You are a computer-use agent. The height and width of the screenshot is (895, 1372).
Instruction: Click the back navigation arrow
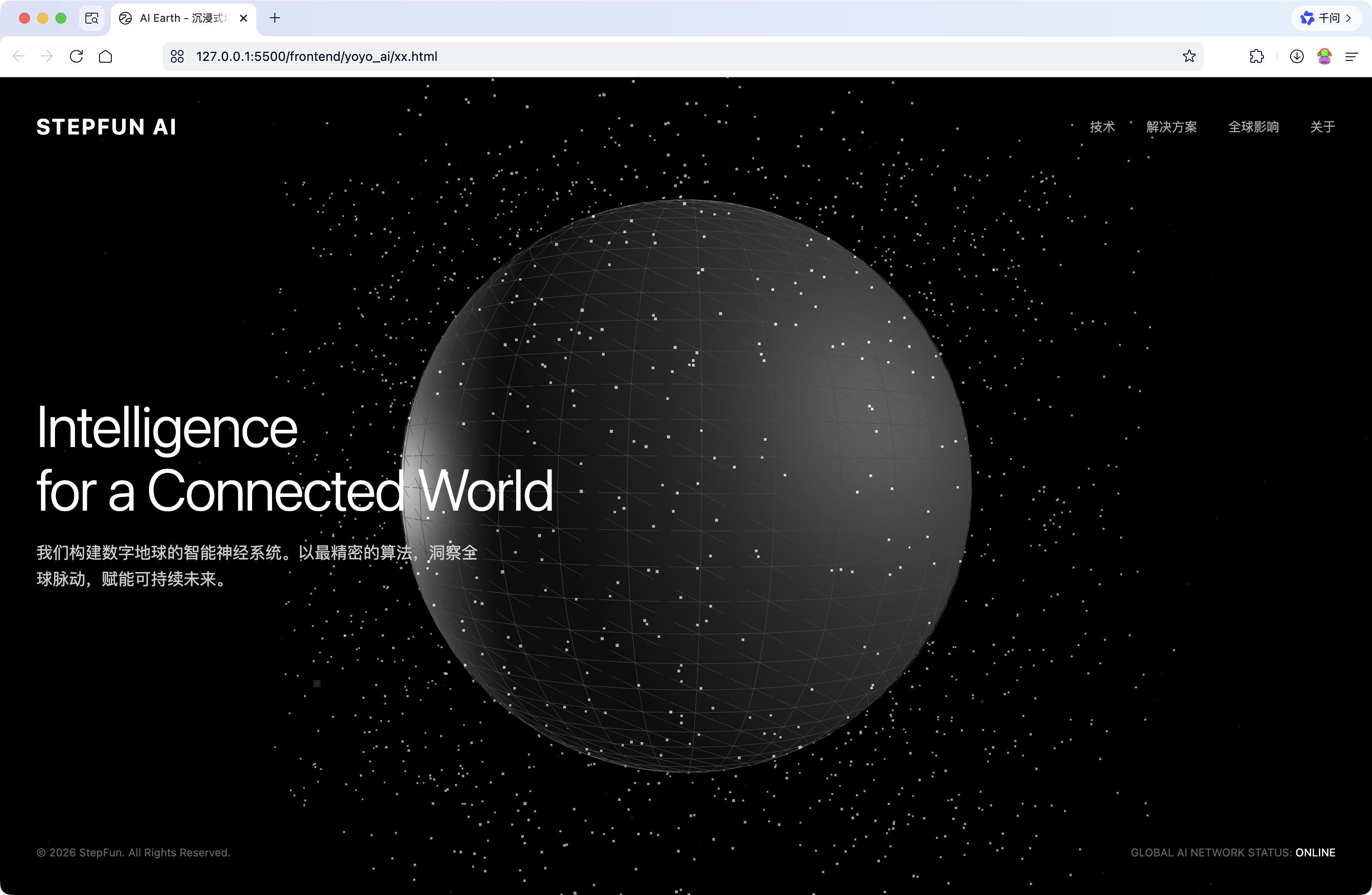click(x=19, y=56)
